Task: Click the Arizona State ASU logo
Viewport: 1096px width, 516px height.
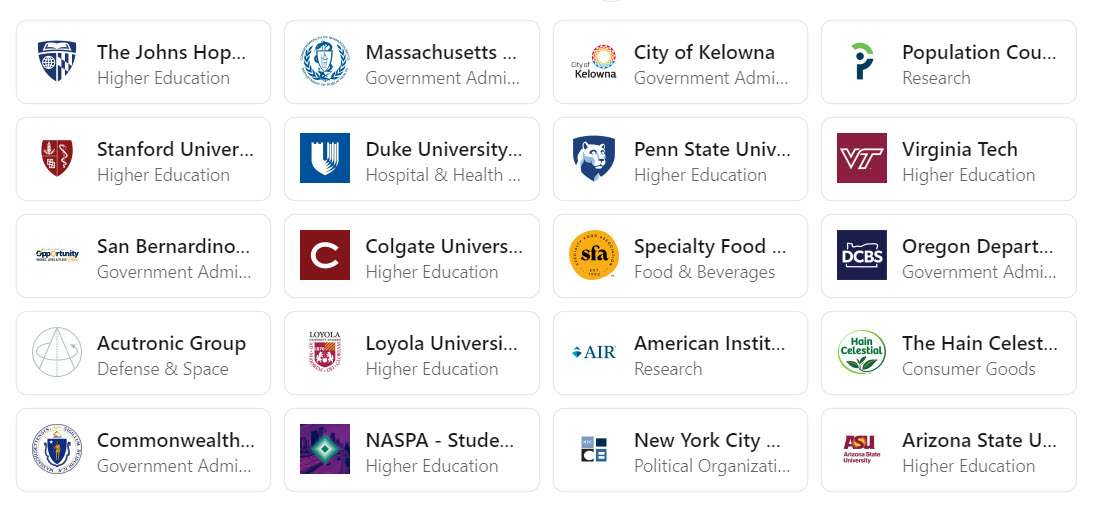Action: (x=862, y=450)
